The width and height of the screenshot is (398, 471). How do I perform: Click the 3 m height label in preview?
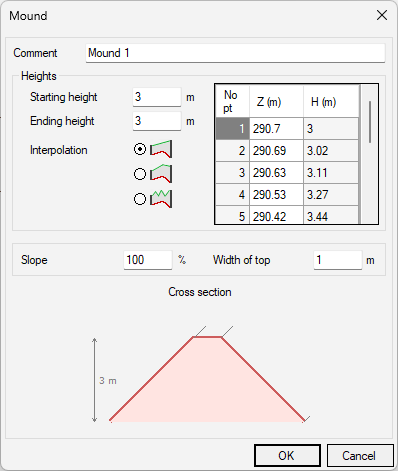point(108,380)
